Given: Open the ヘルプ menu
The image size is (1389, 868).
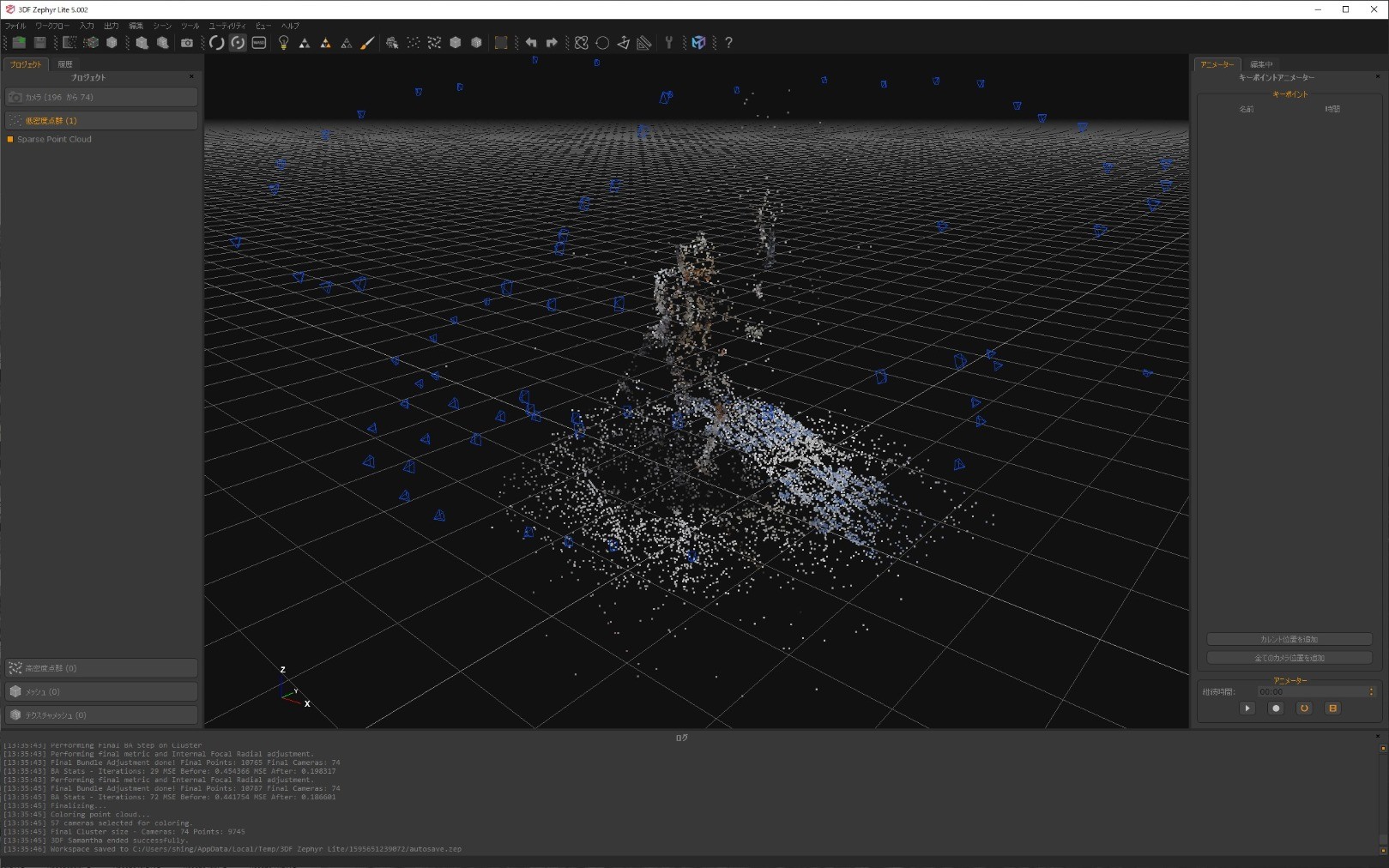Looking at the screenshot, I should (x=290, y=26).
